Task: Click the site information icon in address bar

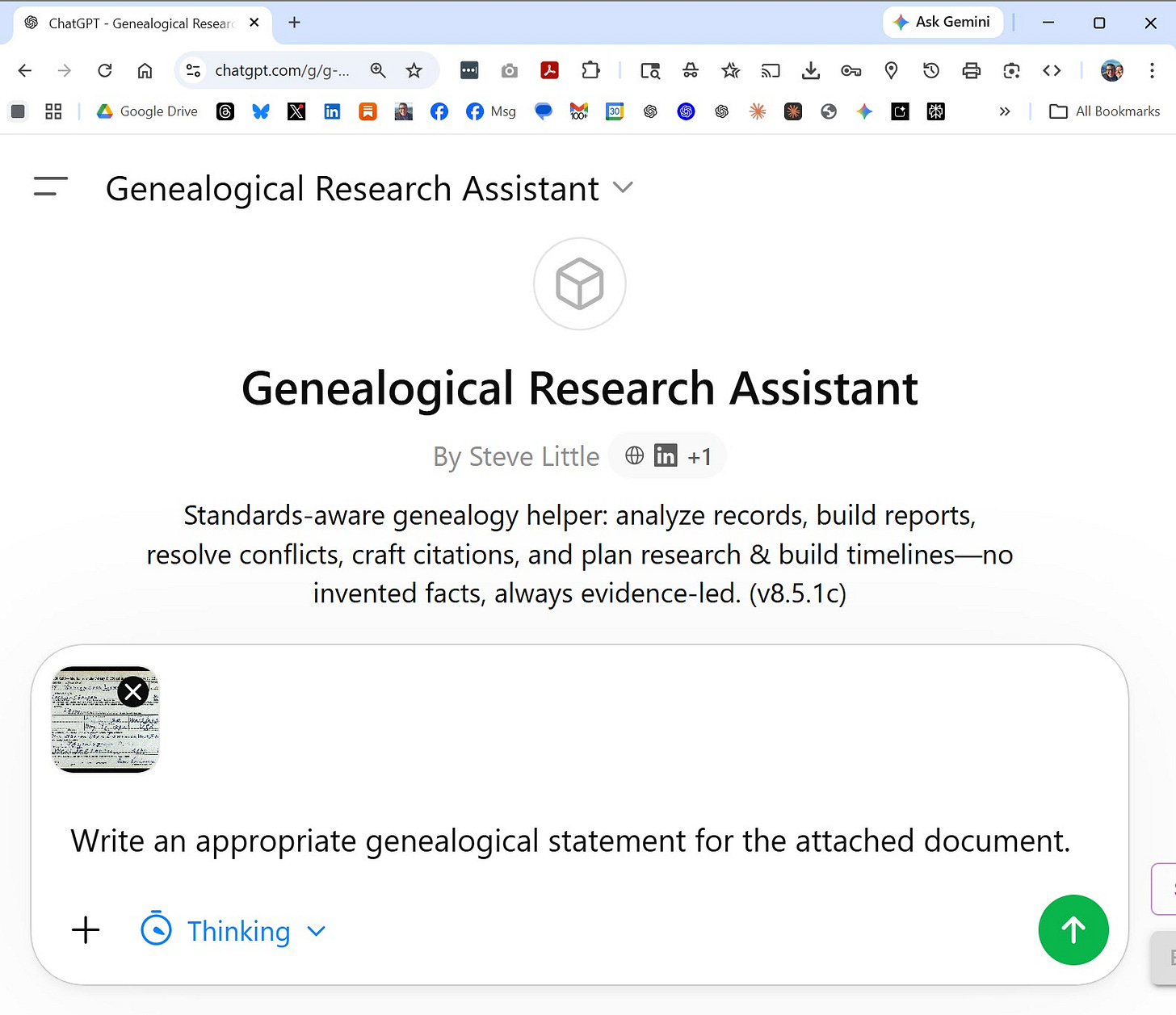Action: point(194,70)
